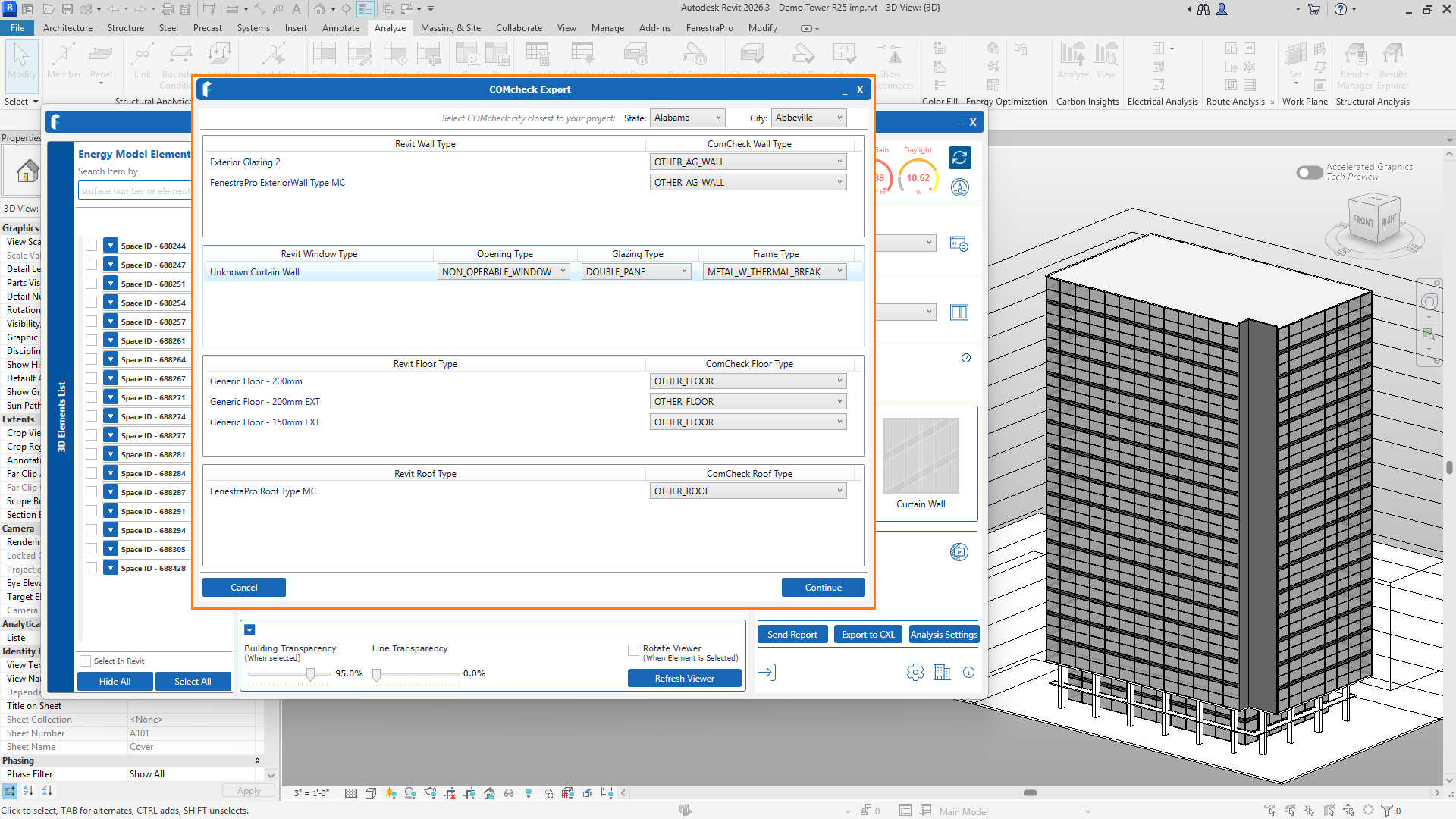Screen dimensions: 1456x819
Task: Open the State dropdown showing Alabama
Action: click(688, 118)
